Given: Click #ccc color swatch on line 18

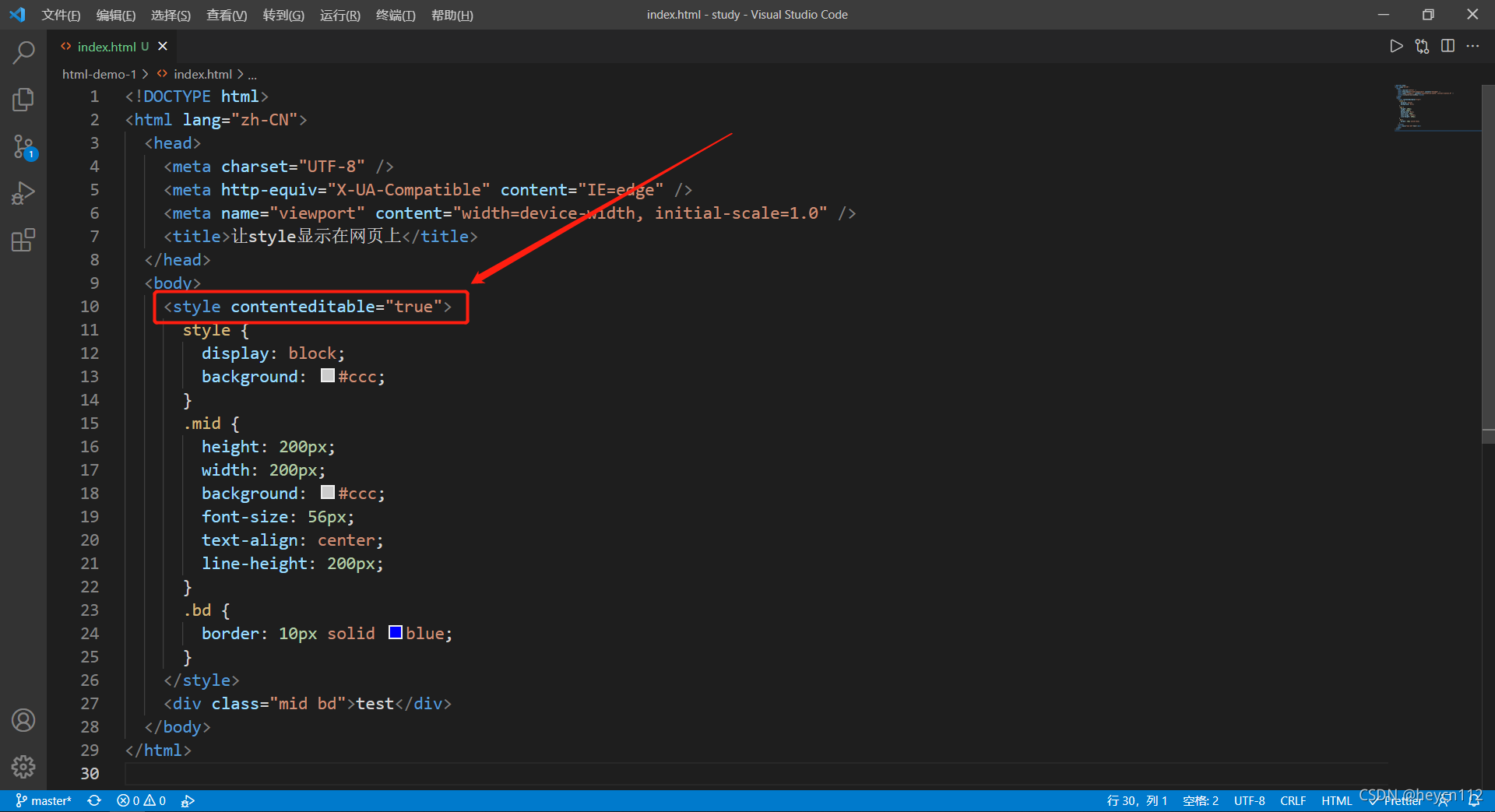Looking at the screenshot, I should coord(328,493).
